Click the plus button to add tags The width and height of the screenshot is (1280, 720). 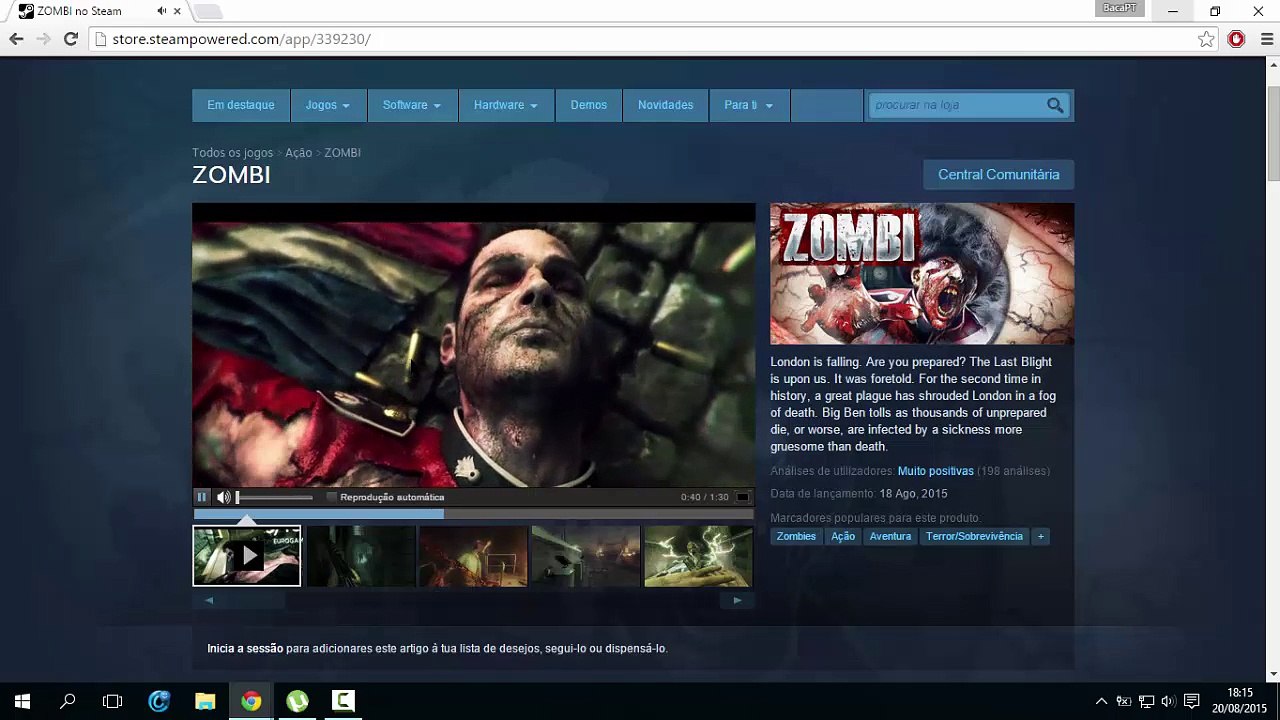click(x=1041, y=537)
